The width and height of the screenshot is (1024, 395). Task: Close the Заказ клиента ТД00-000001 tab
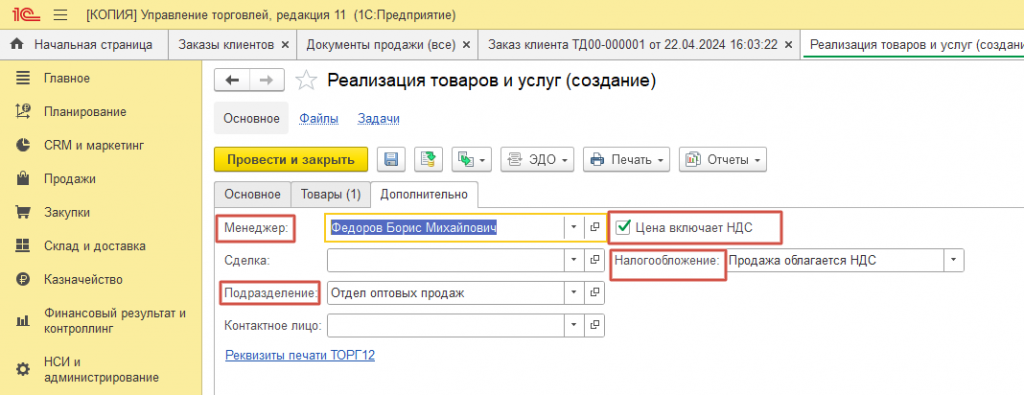[x=788, y=45]
